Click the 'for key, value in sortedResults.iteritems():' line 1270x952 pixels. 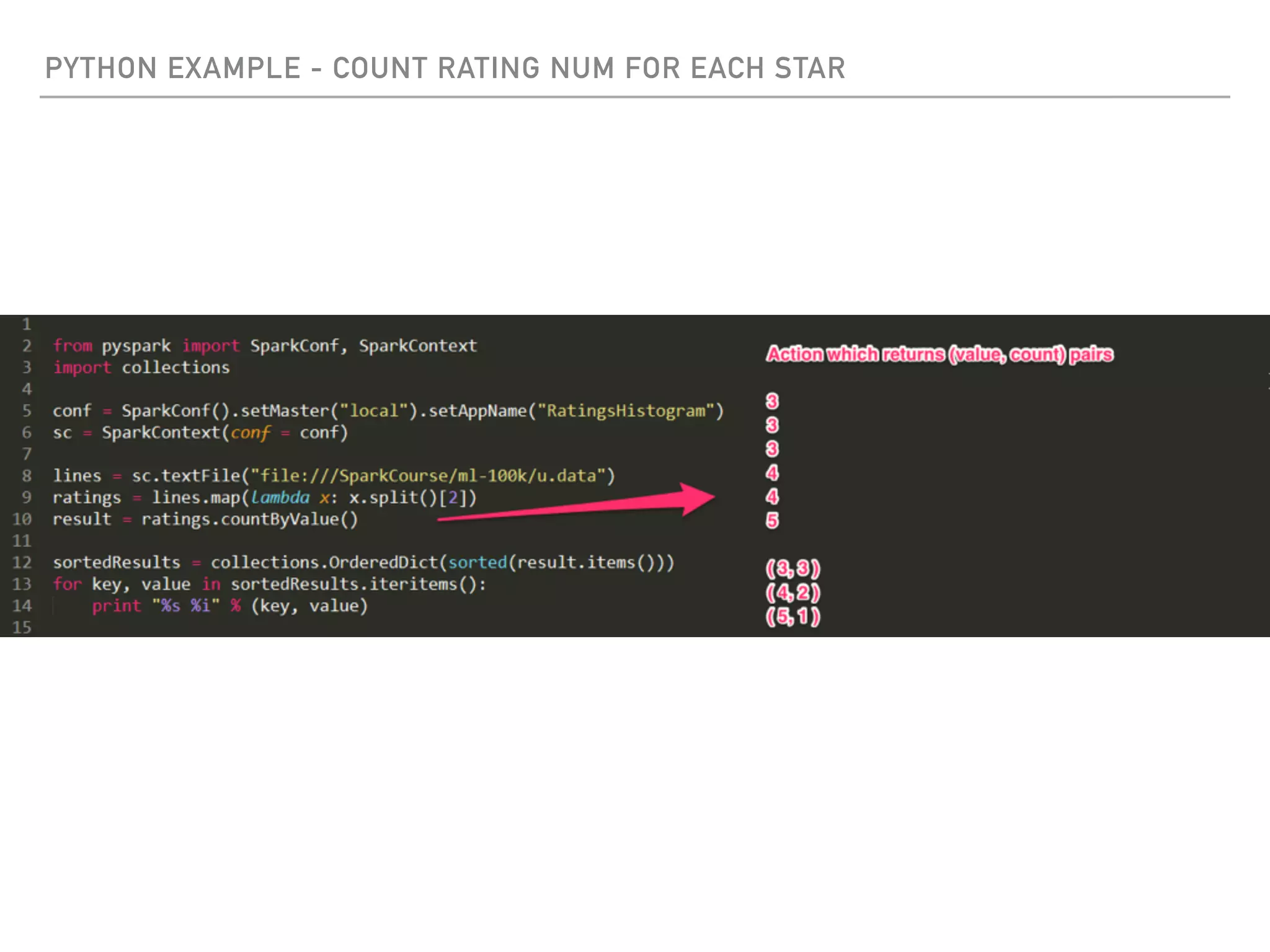[x=270, y=584]
